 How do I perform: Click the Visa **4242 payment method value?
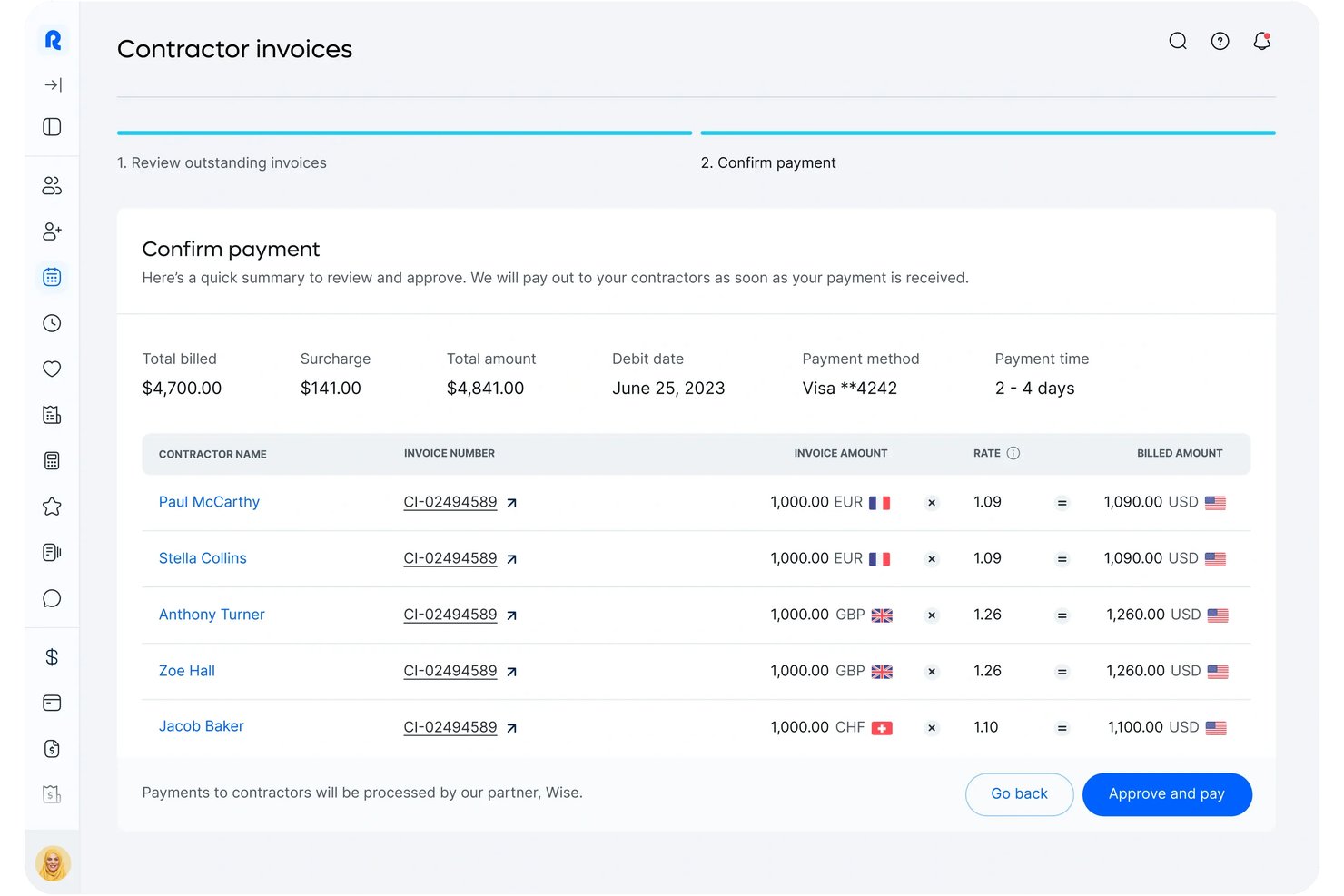[x=850, y=389]
